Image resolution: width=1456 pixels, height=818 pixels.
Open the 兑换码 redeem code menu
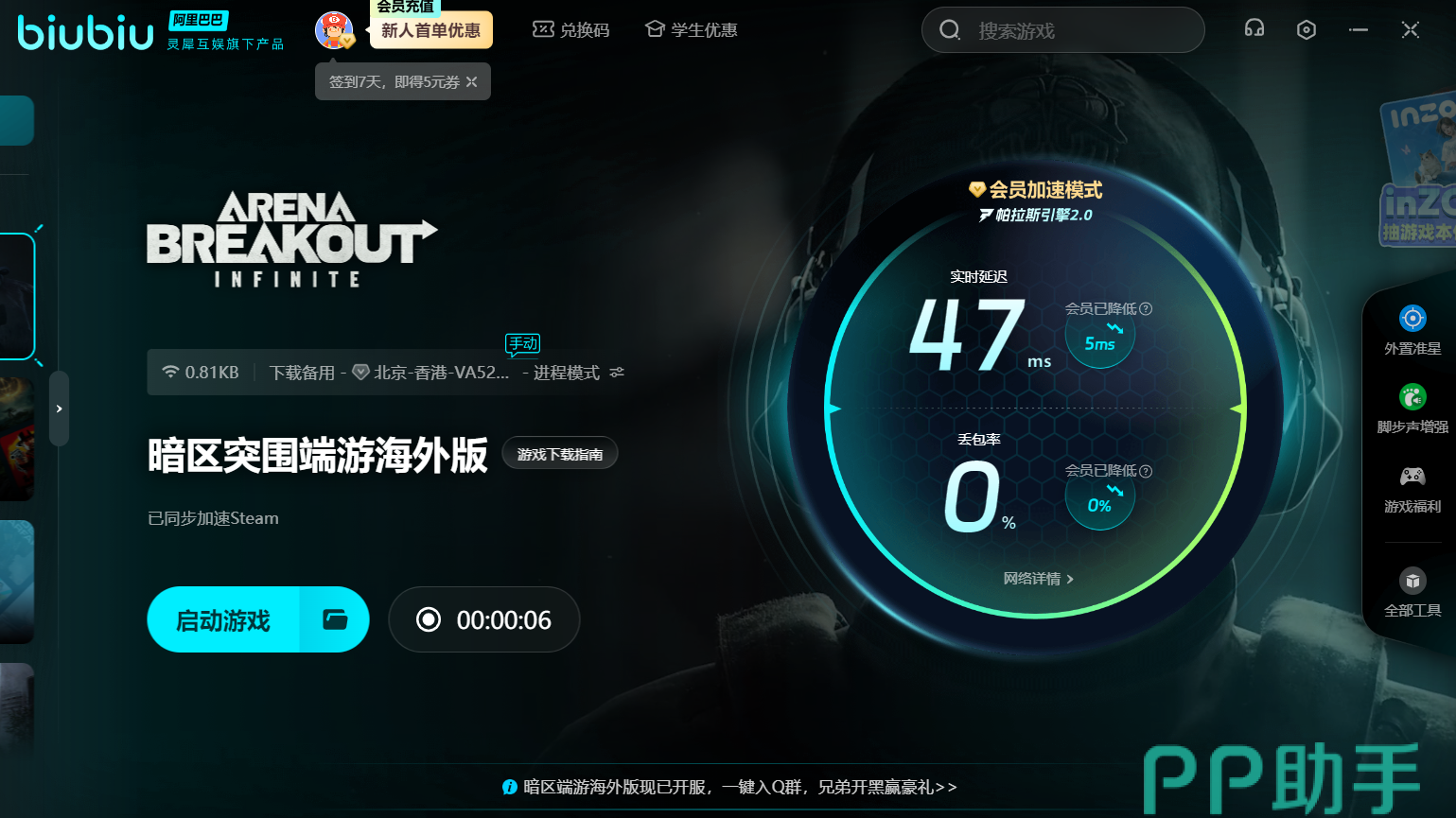pos(571,30)
